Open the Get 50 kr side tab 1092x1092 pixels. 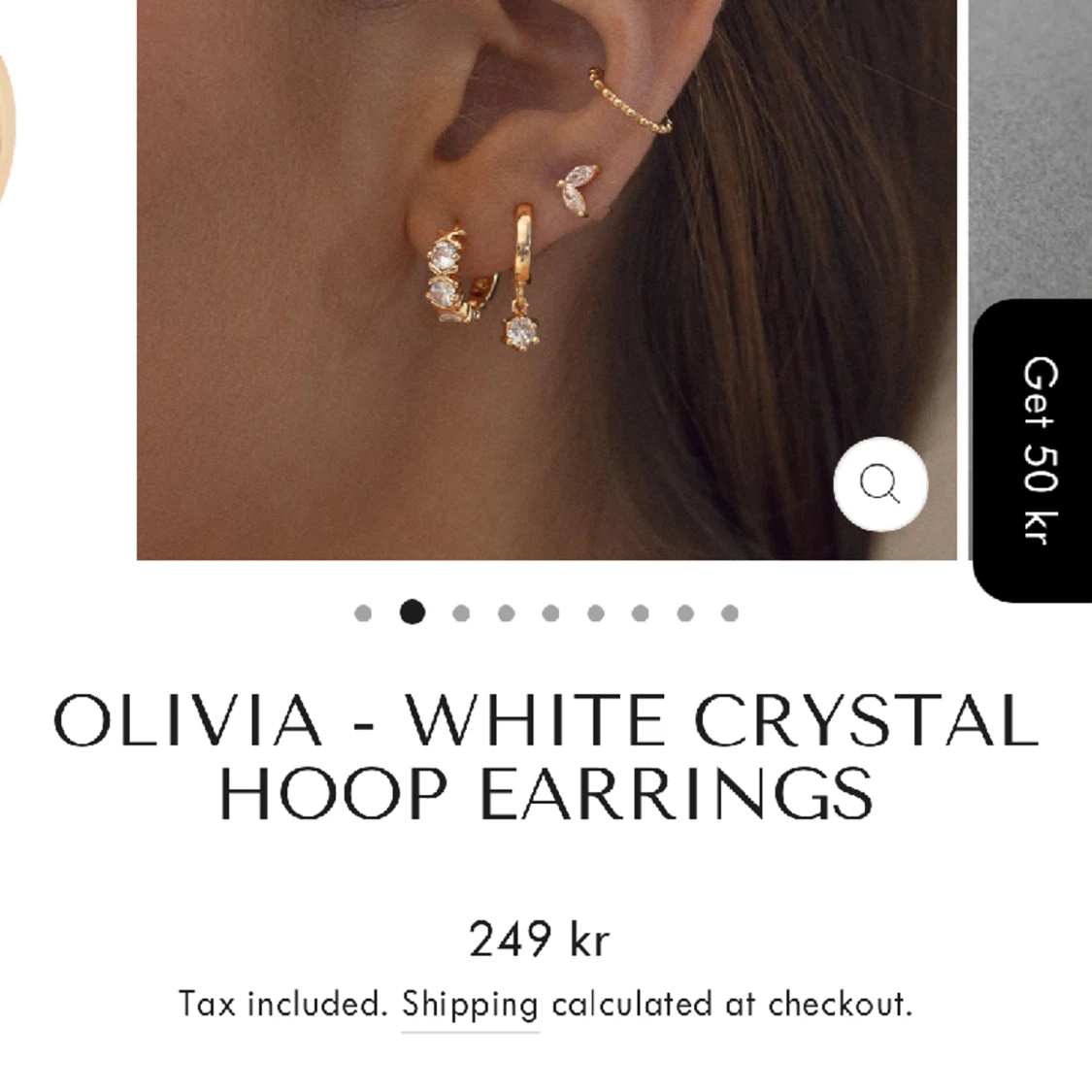coord(1033,450)
